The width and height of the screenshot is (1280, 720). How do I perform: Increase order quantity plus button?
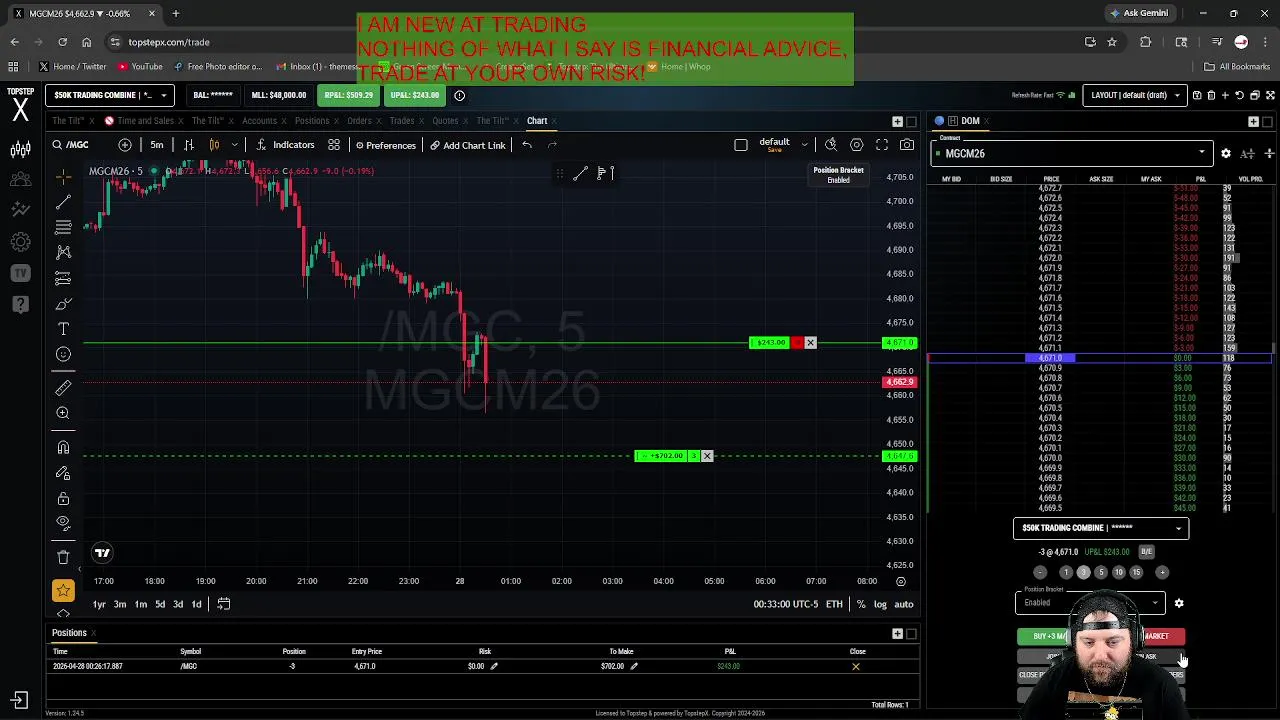click(1162, 572)
